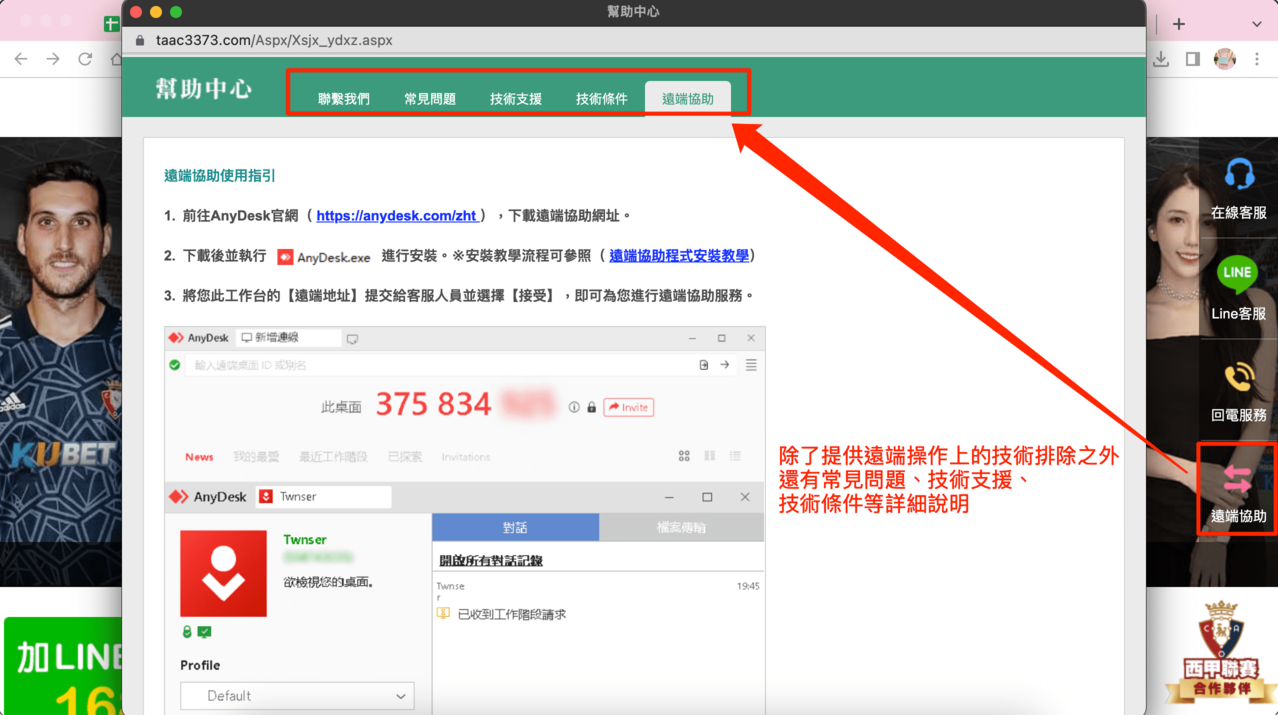Open the 遠端協助程式安裝教學 link

click(x=678, y=256)
